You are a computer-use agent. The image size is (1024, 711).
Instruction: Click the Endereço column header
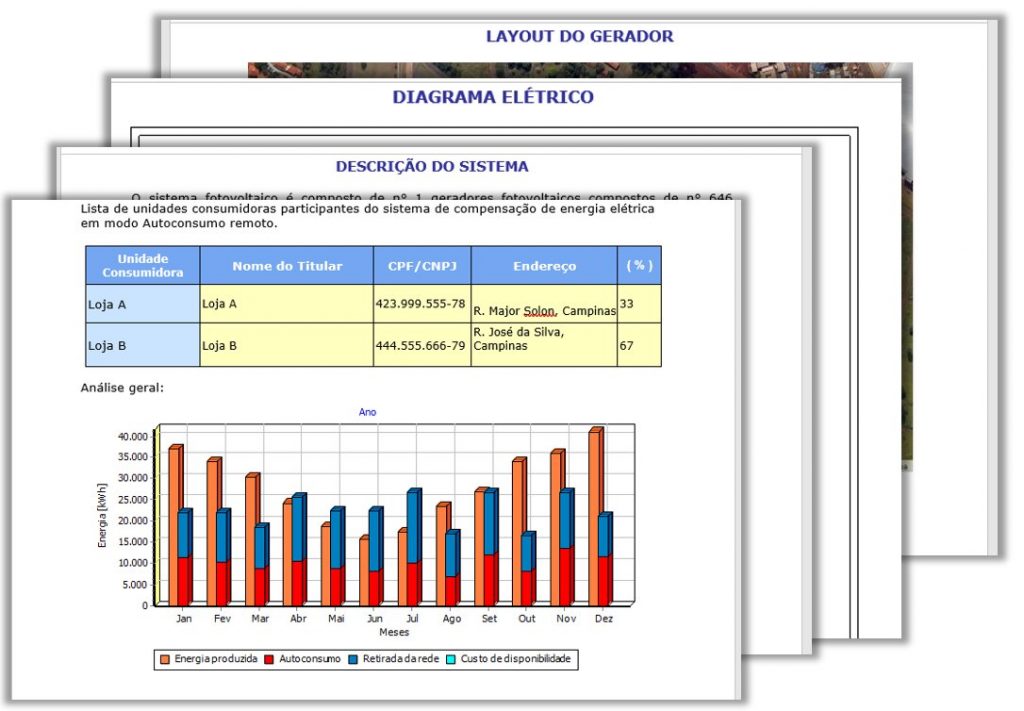544,266
